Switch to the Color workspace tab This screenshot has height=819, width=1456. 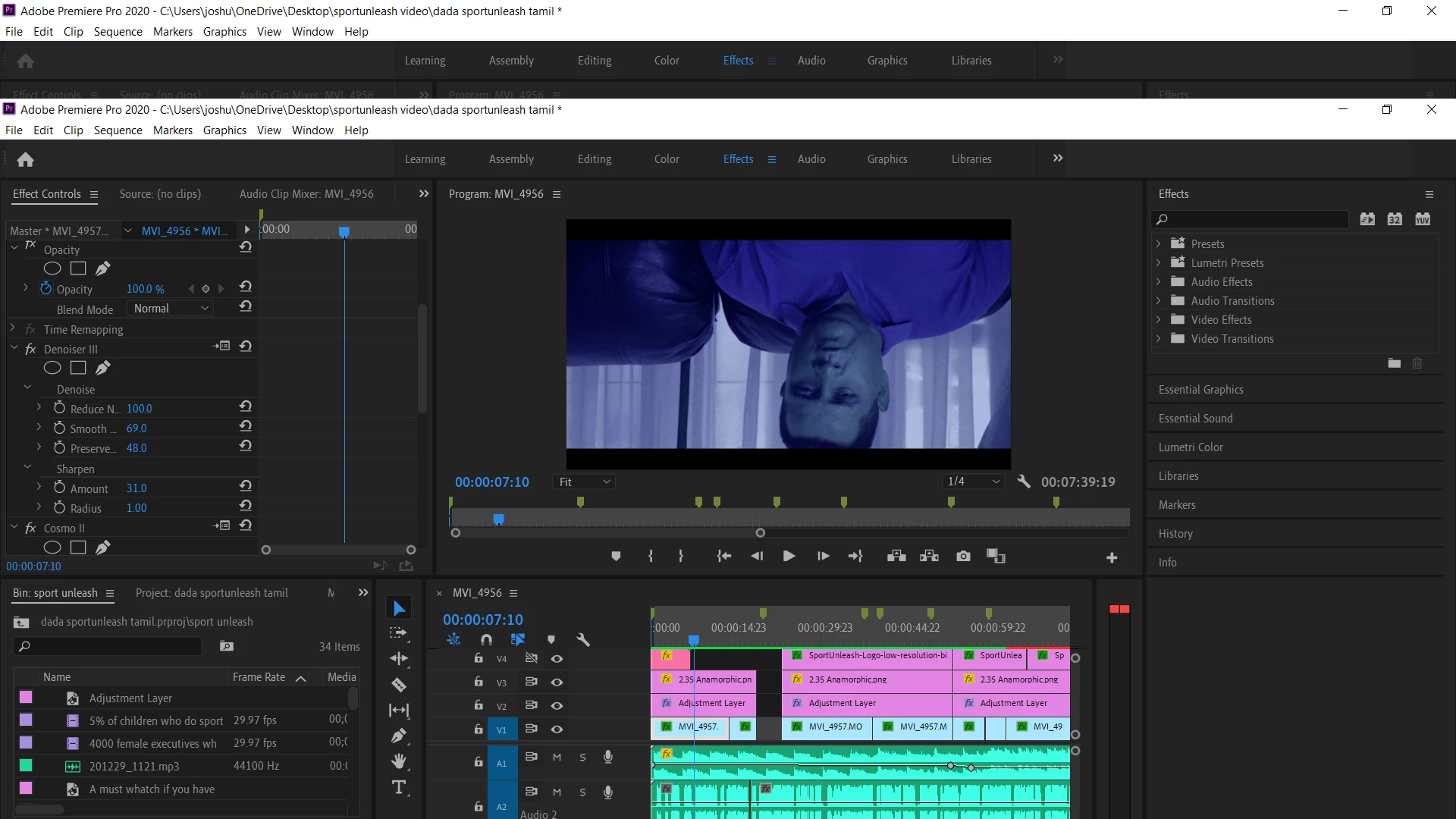point(667,159)
